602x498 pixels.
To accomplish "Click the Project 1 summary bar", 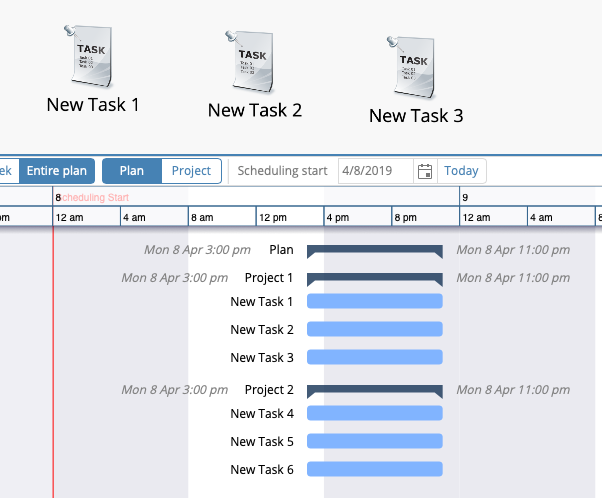I will pos(375,279).
